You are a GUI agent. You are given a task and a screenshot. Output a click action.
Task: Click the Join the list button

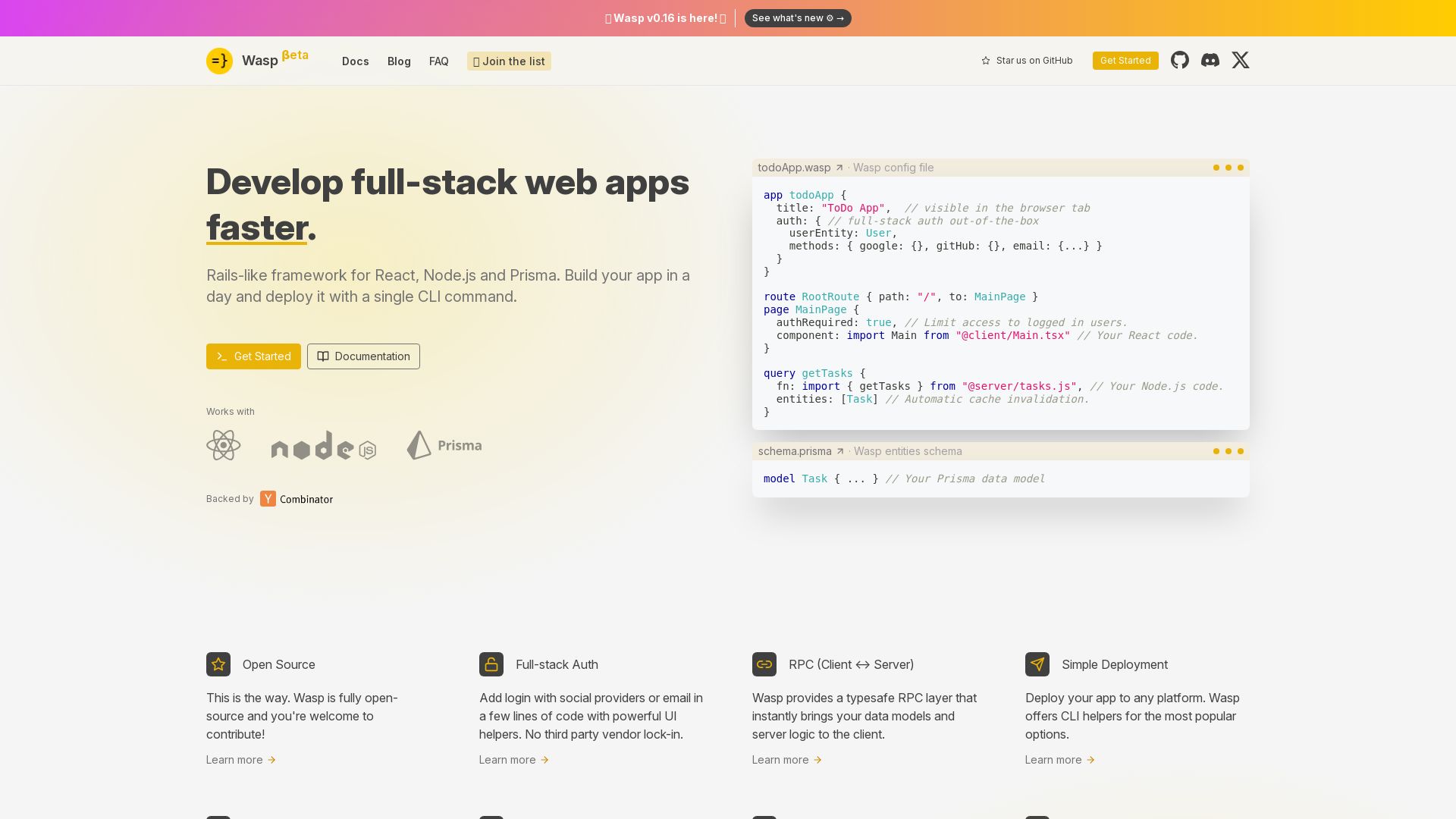coord(509,61)
